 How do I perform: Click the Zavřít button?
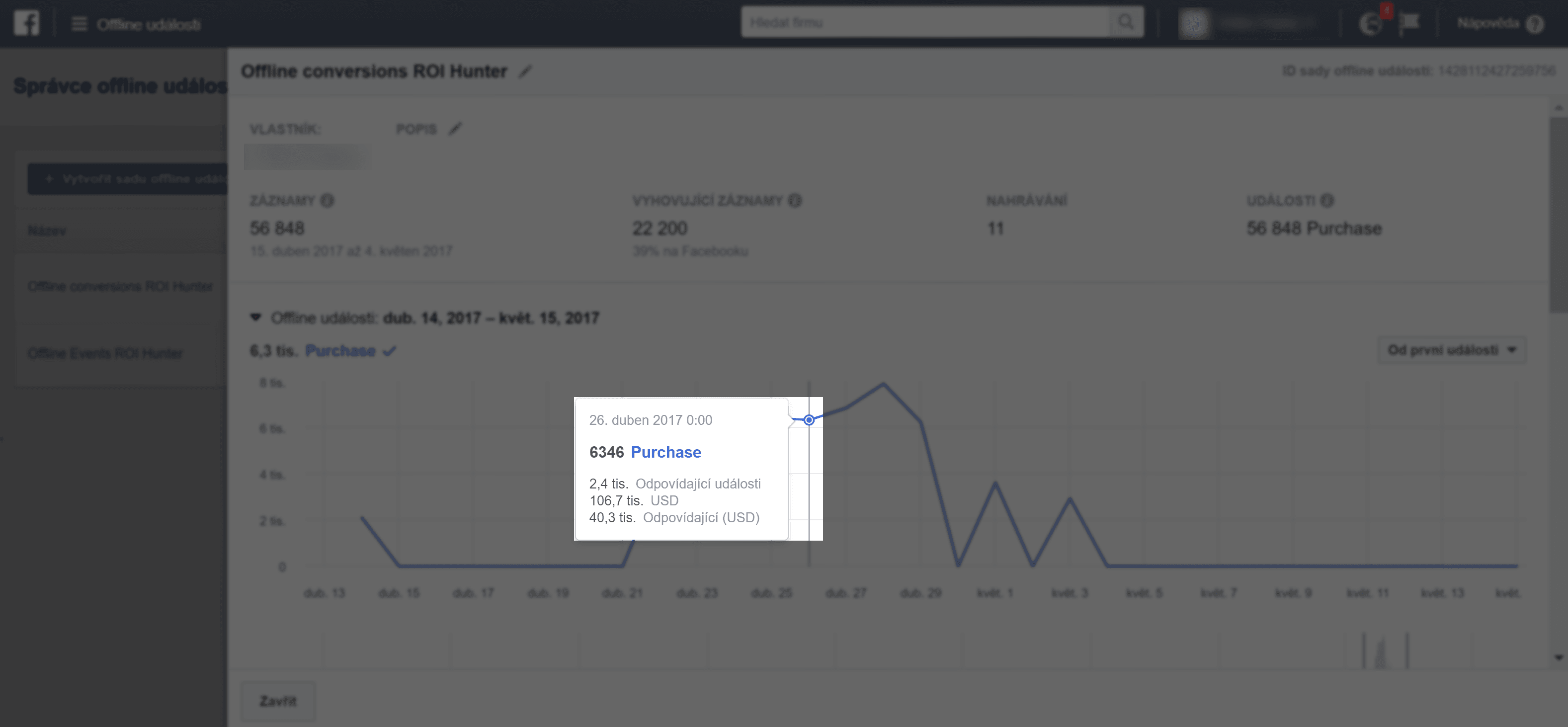pyautogui.click(x=277, y=701)
